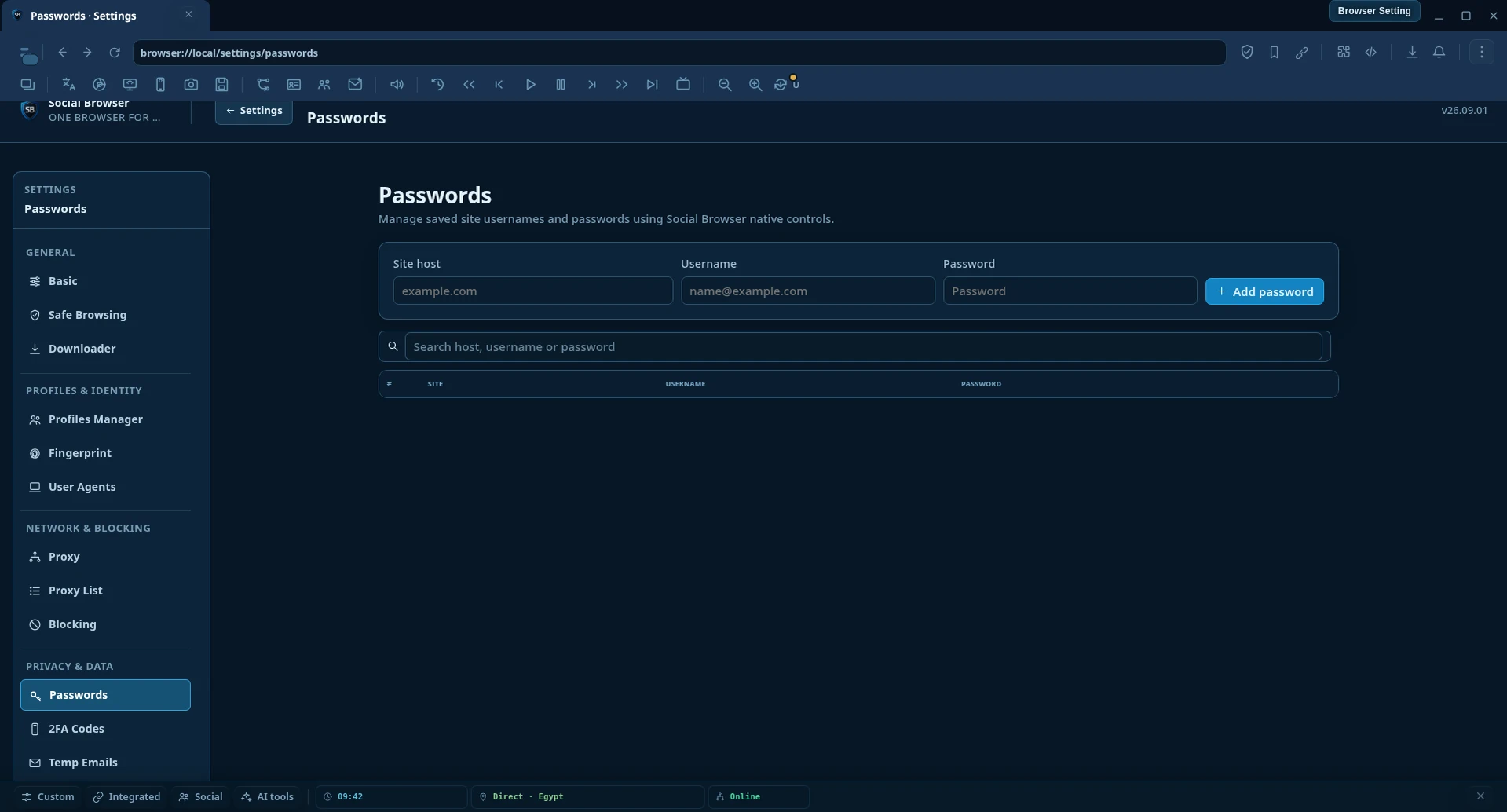Focus the password search box
The width and height of the screenshot is (1507, 812).
(863, 346)
